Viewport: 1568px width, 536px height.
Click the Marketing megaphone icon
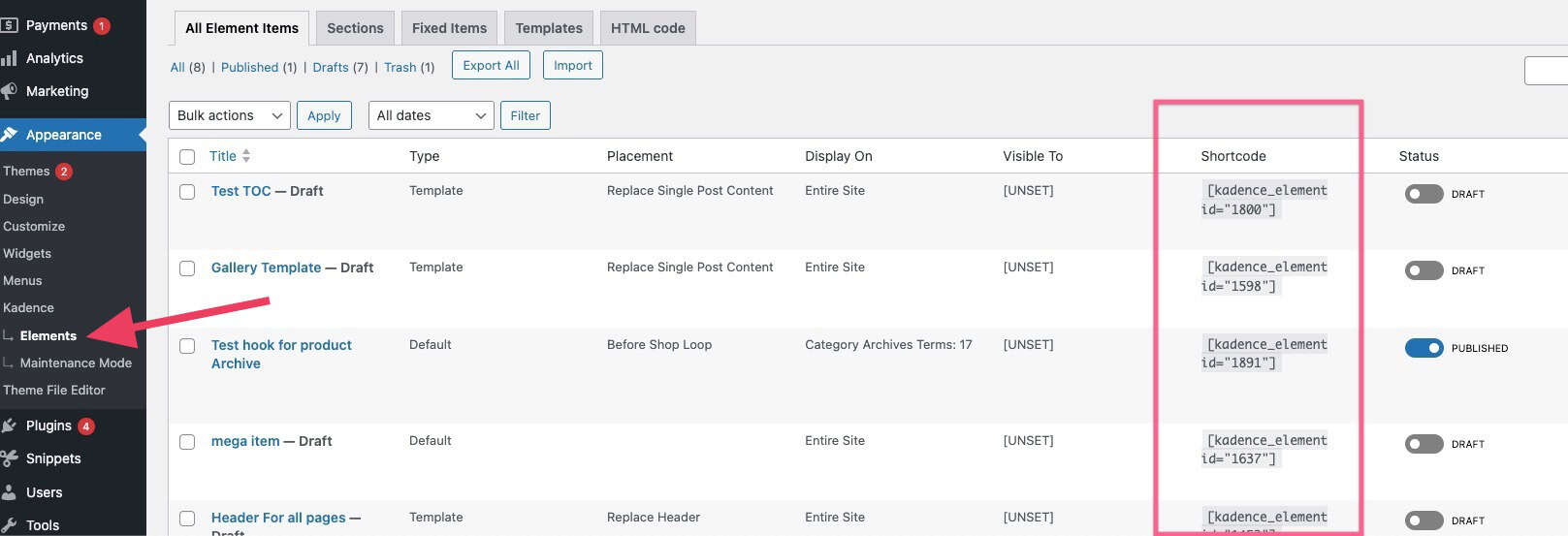[x=10, y=91]
